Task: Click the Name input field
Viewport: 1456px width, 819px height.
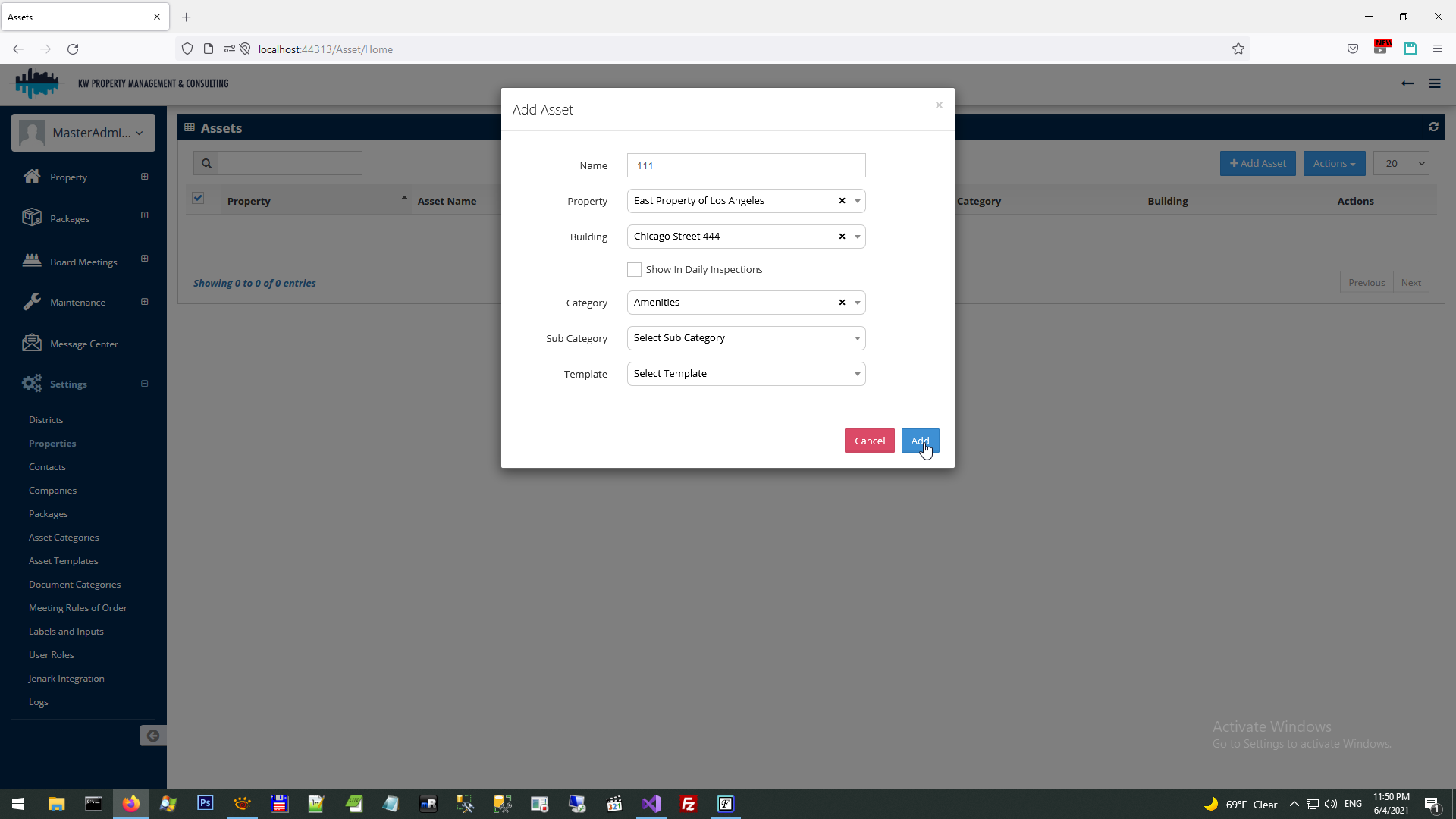Action: [745, 165]
